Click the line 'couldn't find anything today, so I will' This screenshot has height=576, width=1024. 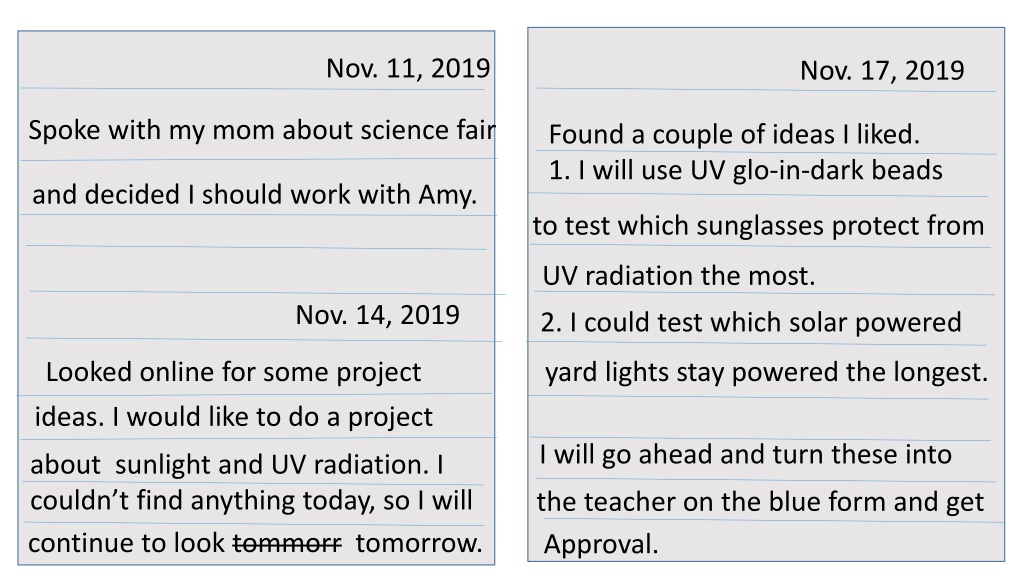(x=251, y=501)
